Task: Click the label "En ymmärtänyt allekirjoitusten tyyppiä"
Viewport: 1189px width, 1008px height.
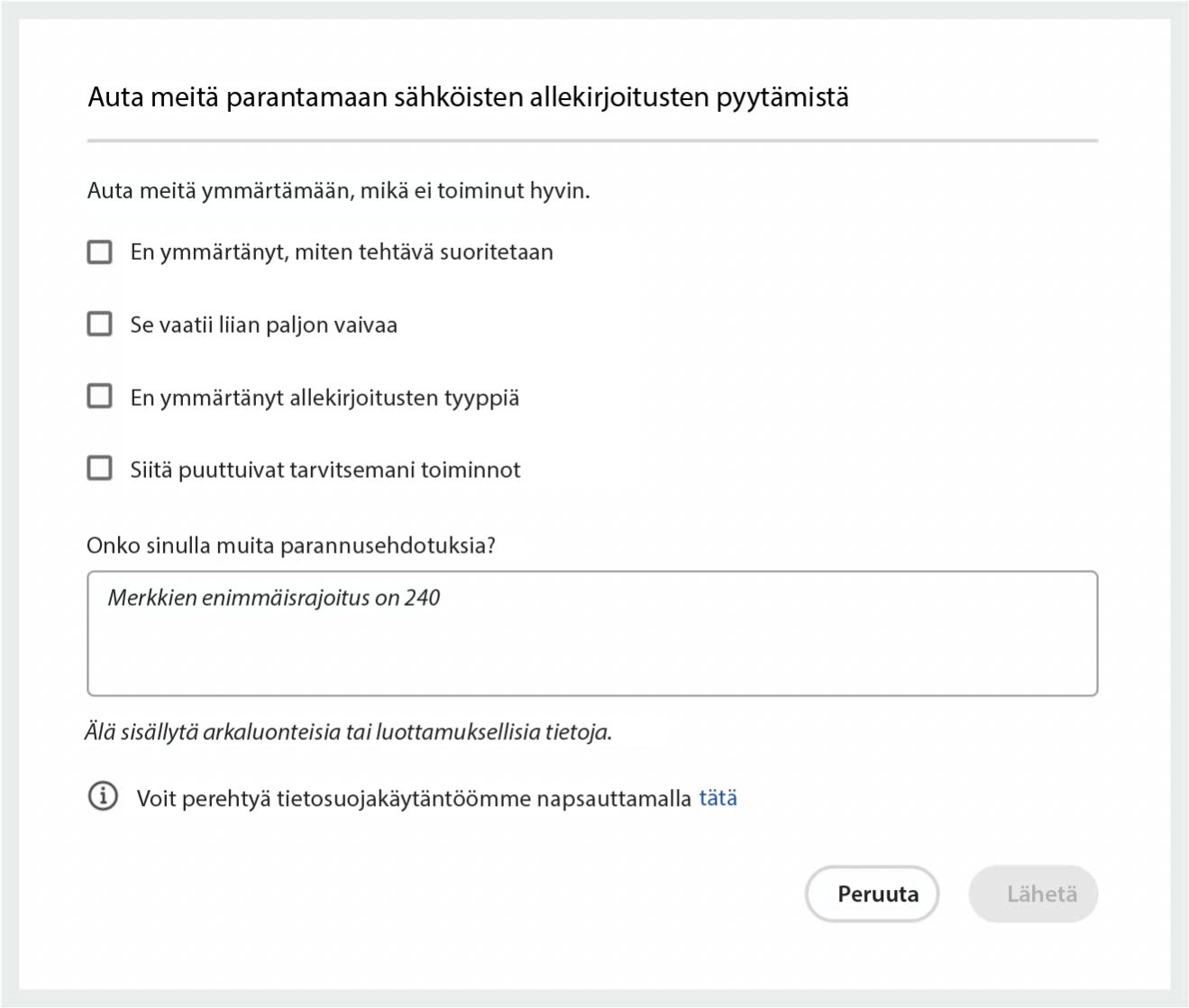Action: pyautogui.click(x=325, y=396)
